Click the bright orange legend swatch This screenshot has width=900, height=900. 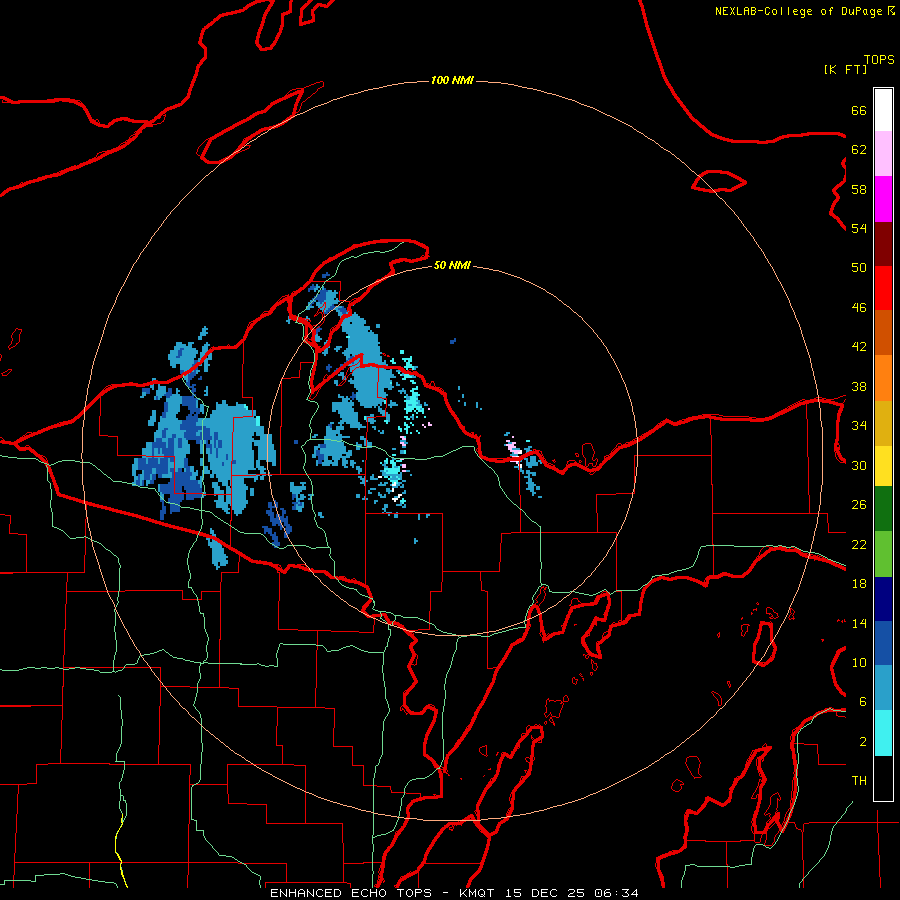883,378
